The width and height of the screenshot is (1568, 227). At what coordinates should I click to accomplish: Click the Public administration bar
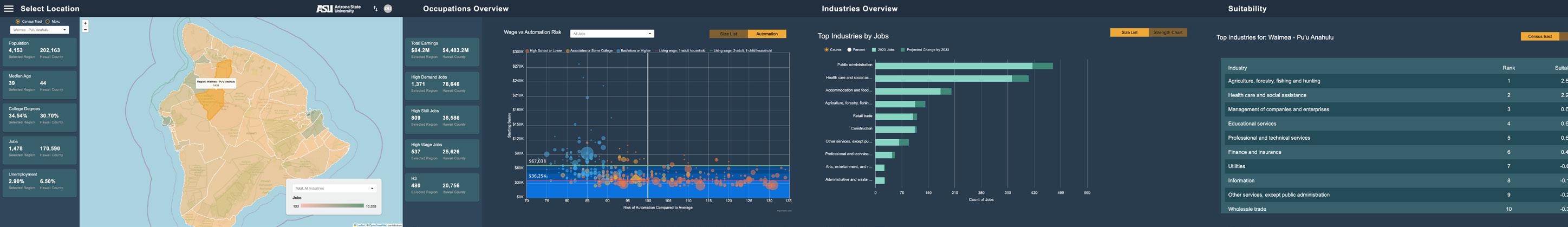tap(964, 66)
